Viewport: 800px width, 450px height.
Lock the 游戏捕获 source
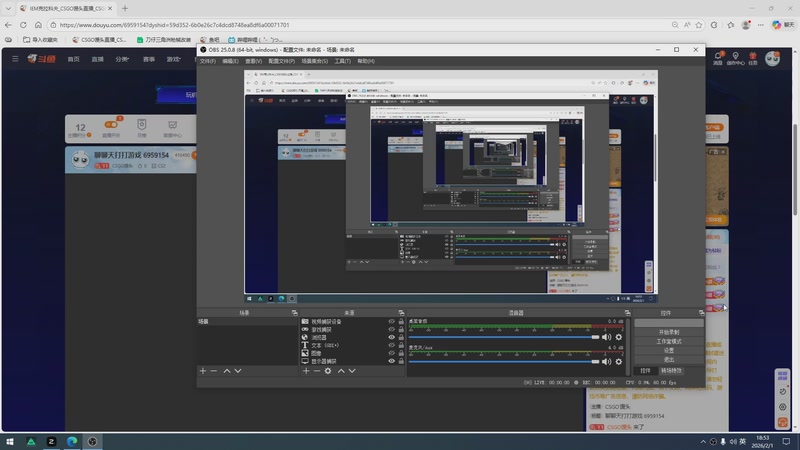tap(401, 330)
